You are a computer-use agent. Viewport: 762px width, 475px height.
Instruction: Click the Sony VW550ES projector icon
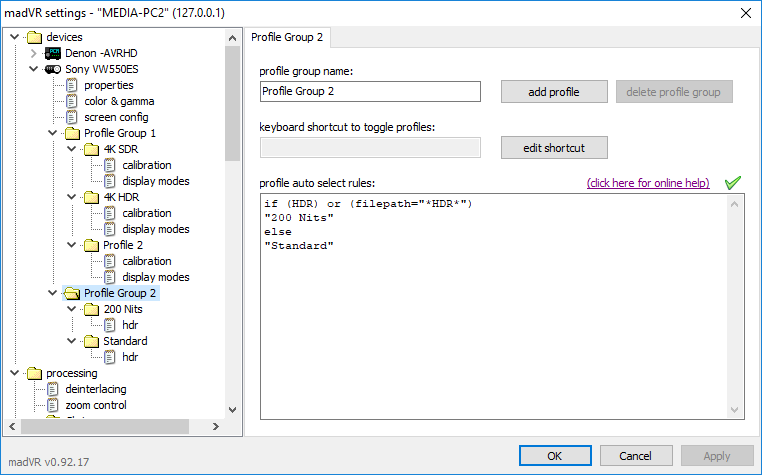[x=53, y=69]
